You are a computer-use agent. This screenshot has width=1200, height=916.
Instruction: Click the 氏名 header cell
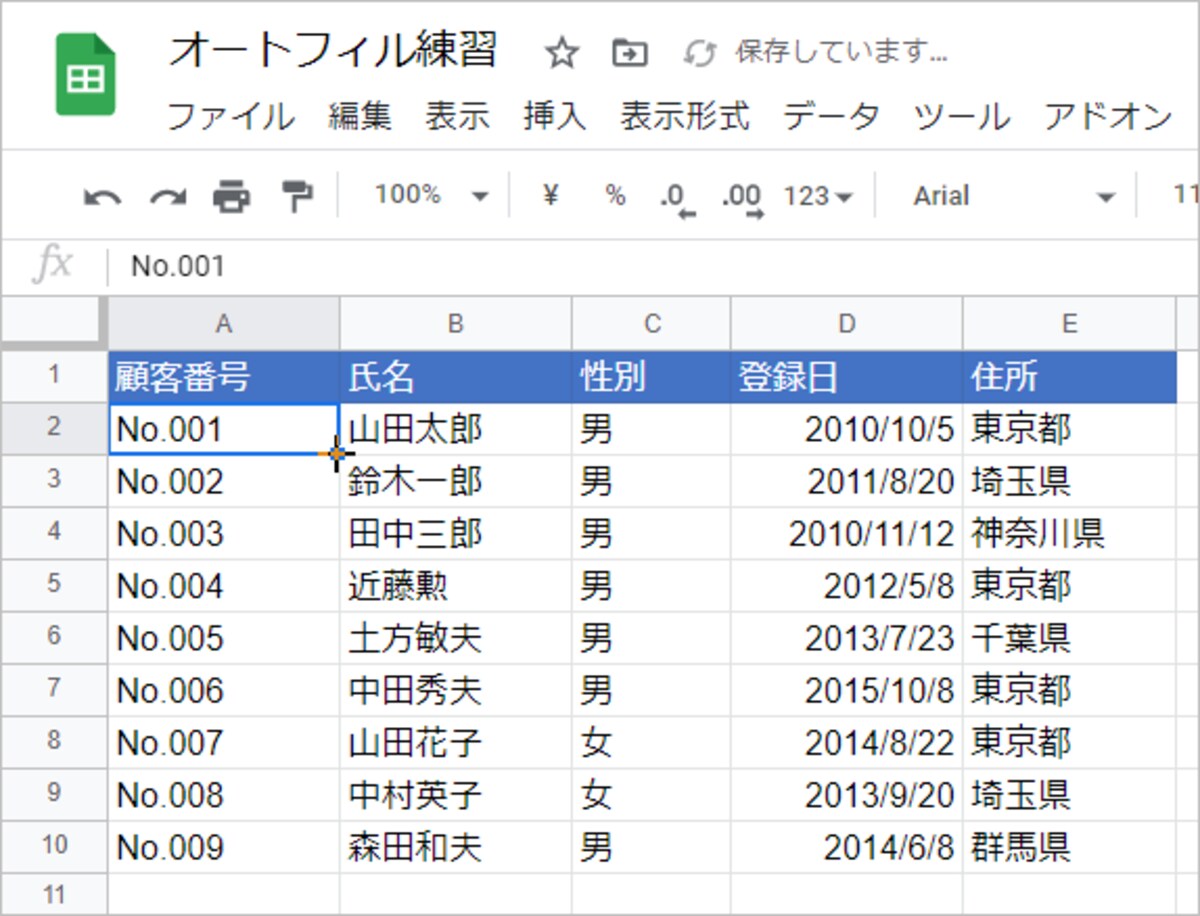coord(455,376)
